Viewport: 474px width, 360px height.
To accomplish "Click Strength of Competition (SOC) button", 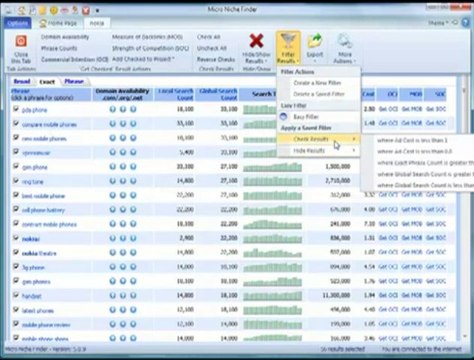I will coord(150,48).
